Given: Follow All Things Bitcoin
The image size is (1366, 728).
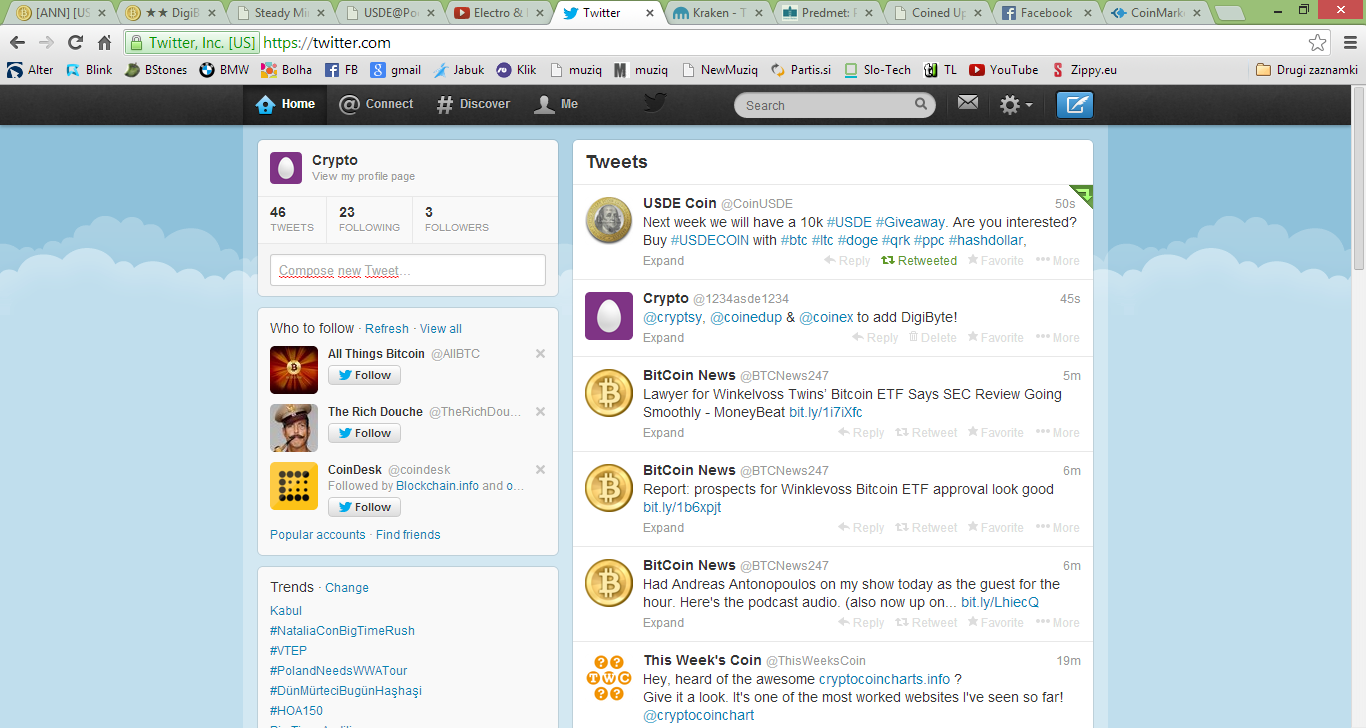Looking at the screenshot, I should [364, 375].
